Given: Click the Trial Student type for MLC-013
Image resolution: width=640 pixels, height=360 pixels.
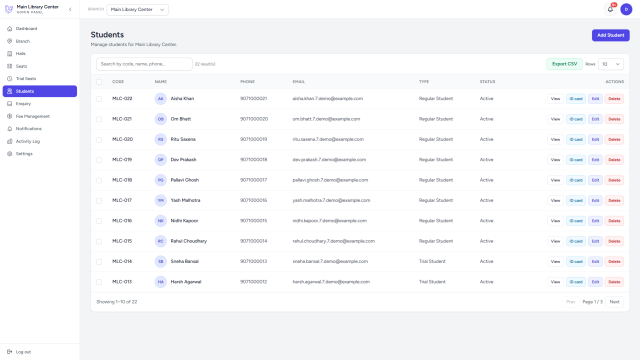Looking at the screenshot, I should 432,282.
